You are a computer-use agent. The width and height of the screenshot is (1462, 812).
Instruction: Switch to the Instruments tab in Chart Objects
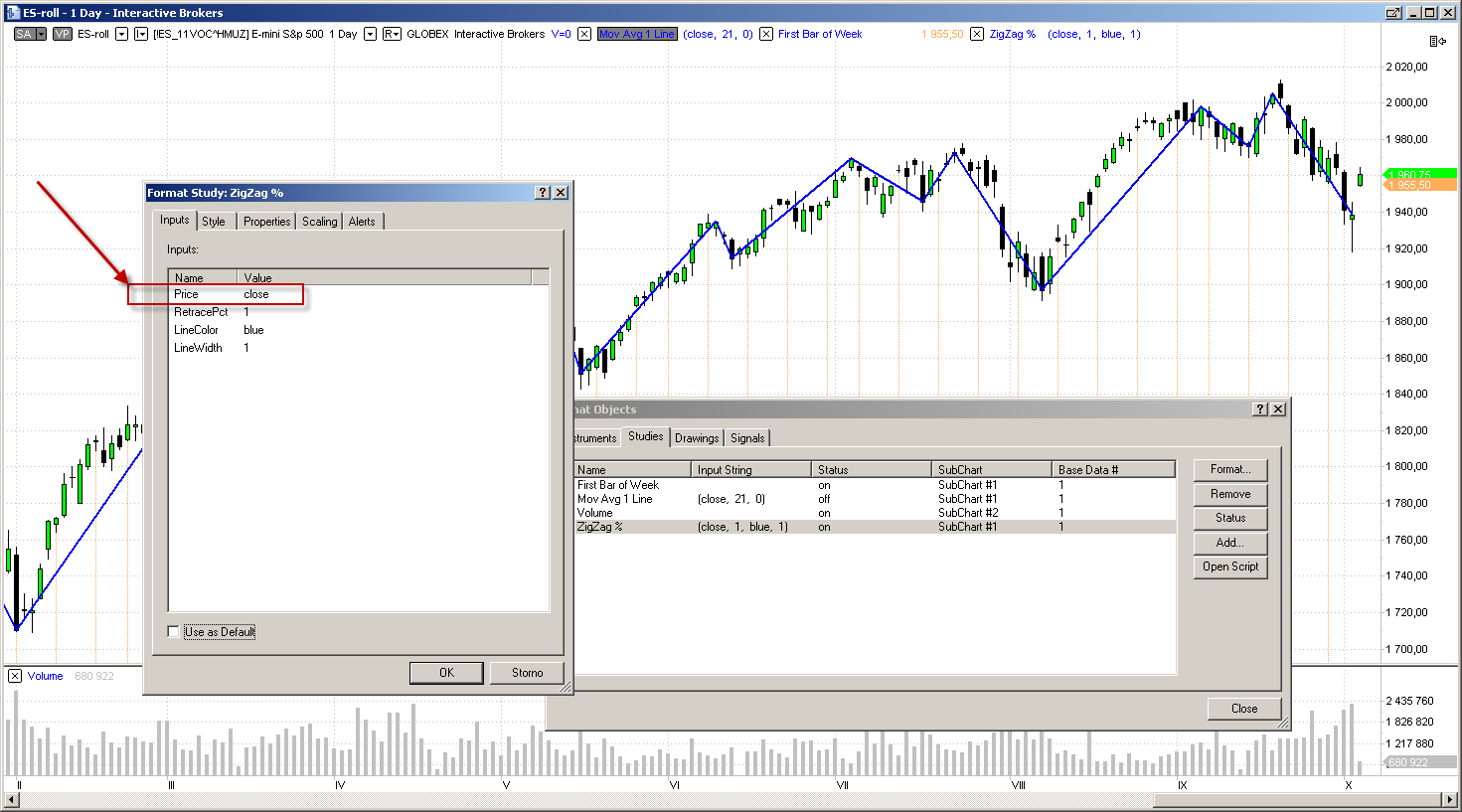(596, 438)
